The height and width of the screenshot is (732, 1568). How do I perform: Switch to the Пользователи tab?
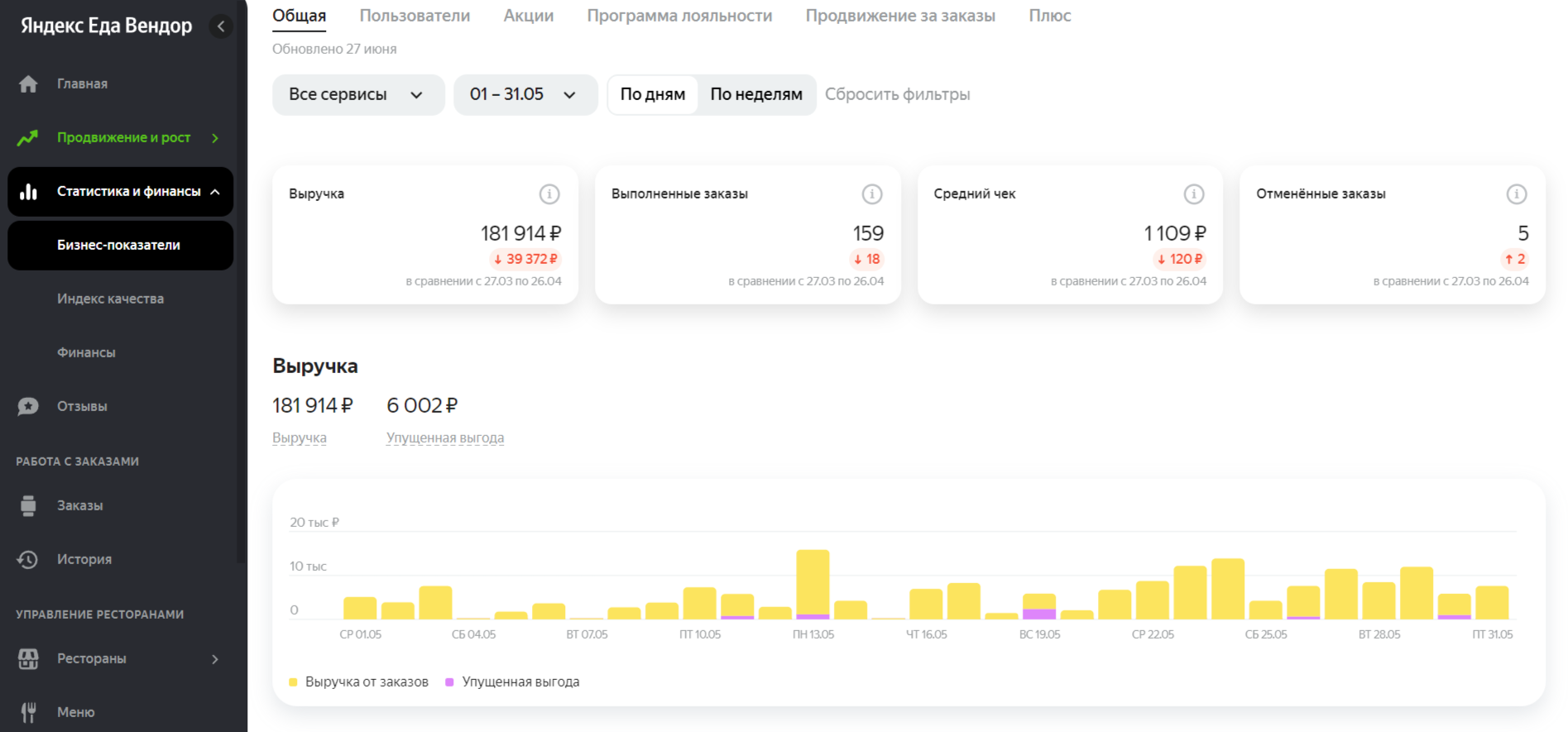click(x=415, y=16)
